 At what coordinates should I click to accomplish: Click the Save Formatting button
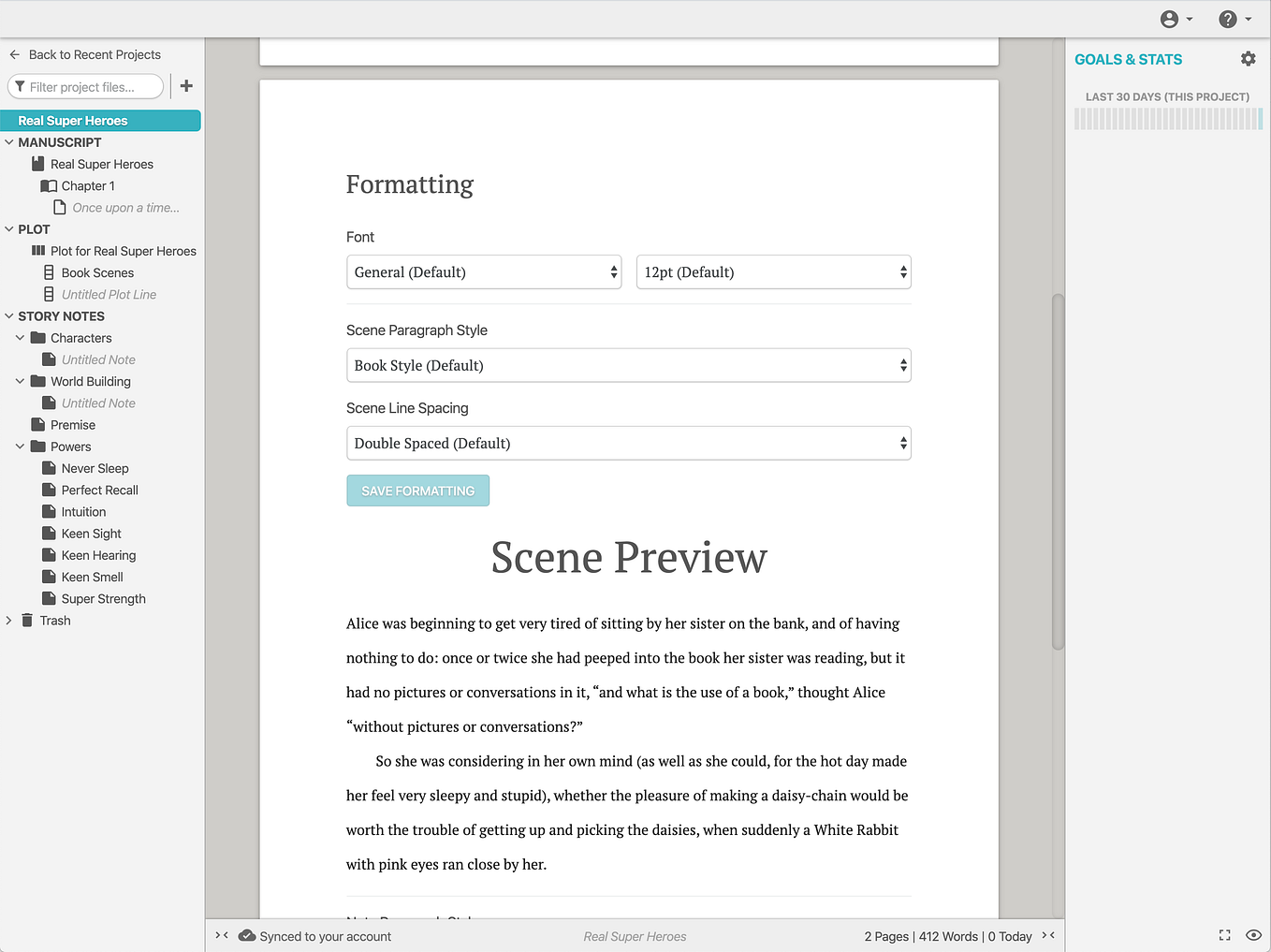(417, 490)
